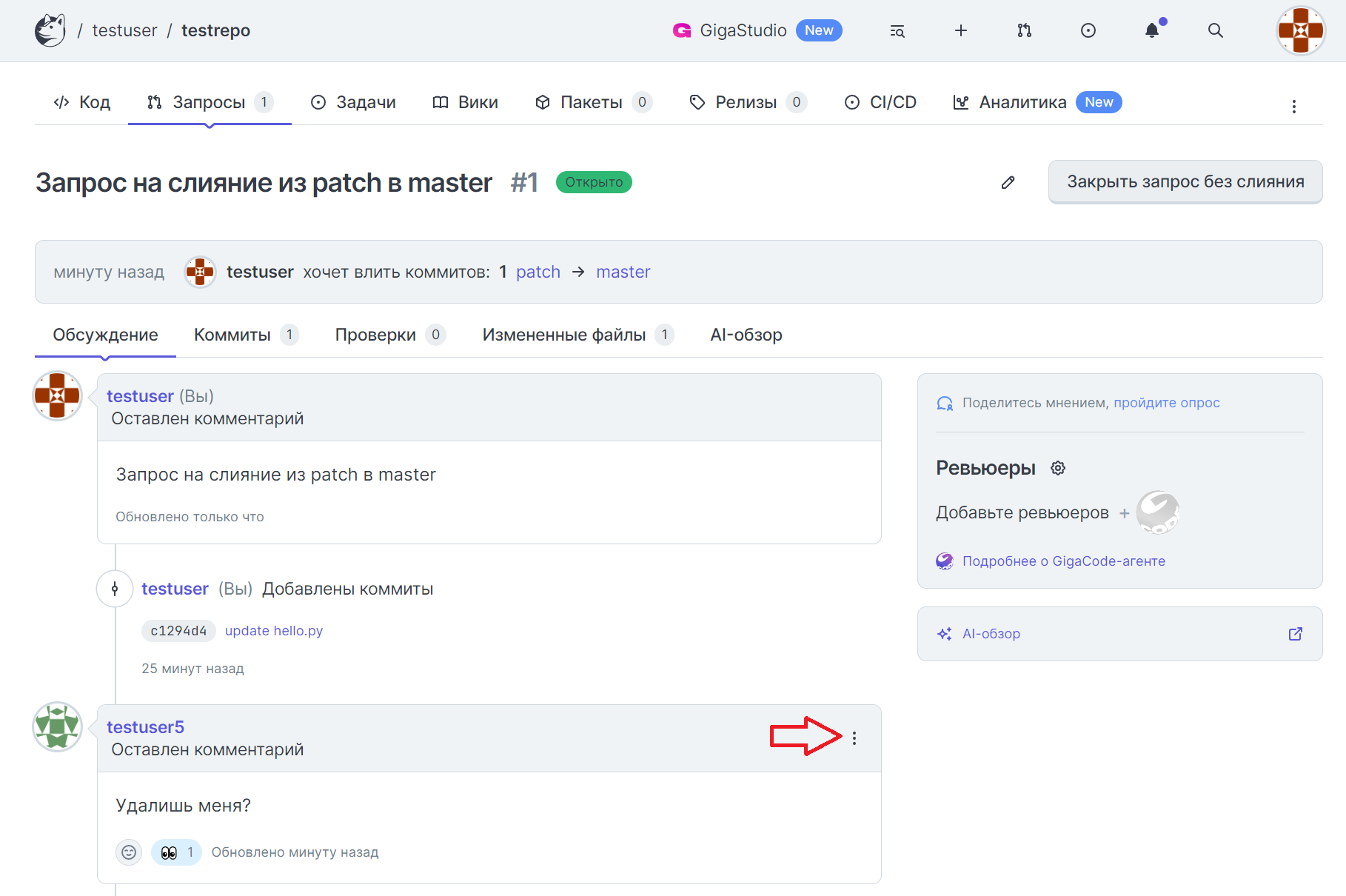Click the AI-обзор sparkle icon in sidebar
The width and height of the screenshot is (1346, 896).
point(945,634)
